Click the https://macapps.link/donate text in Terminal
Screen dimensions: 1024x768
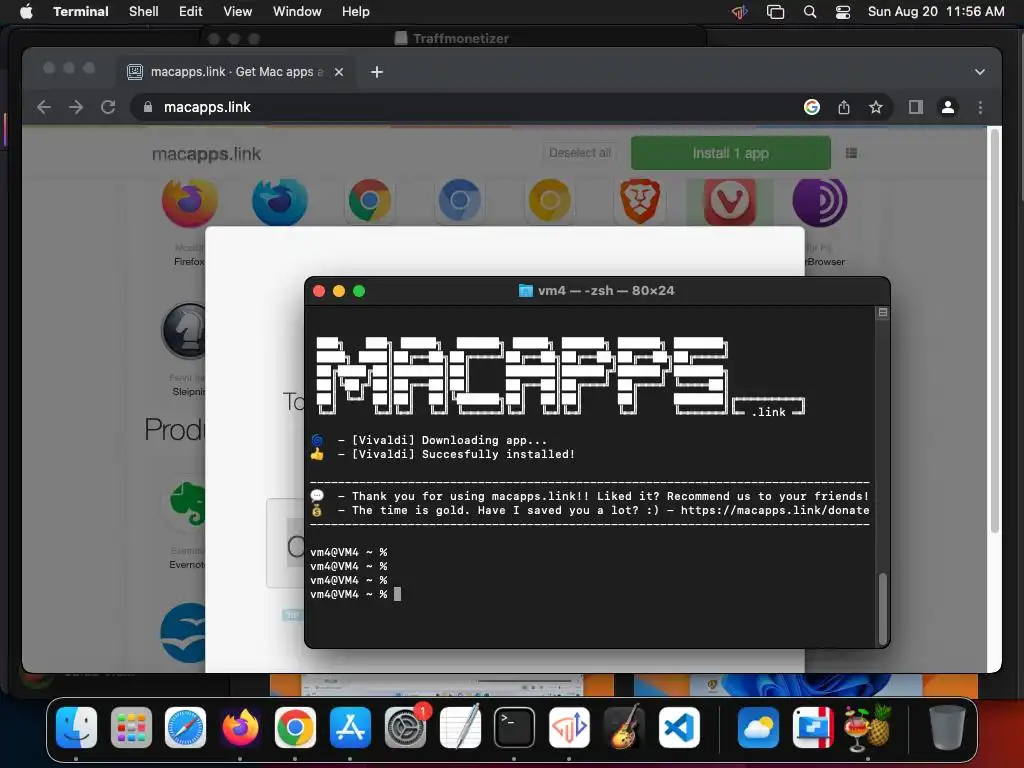click(x=775, y=510)
